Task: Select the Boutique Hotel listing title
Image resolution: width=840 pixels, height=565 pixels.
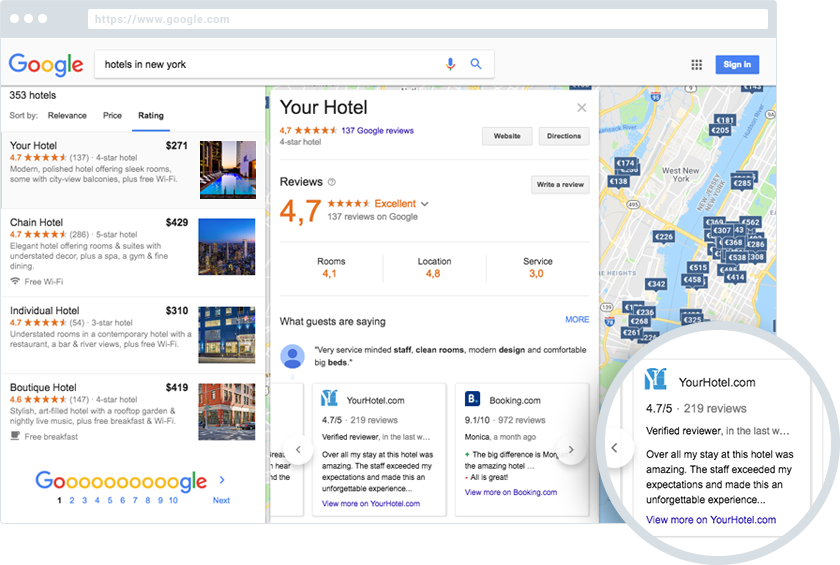Action: pyautogui.click(x=43, y=387)
